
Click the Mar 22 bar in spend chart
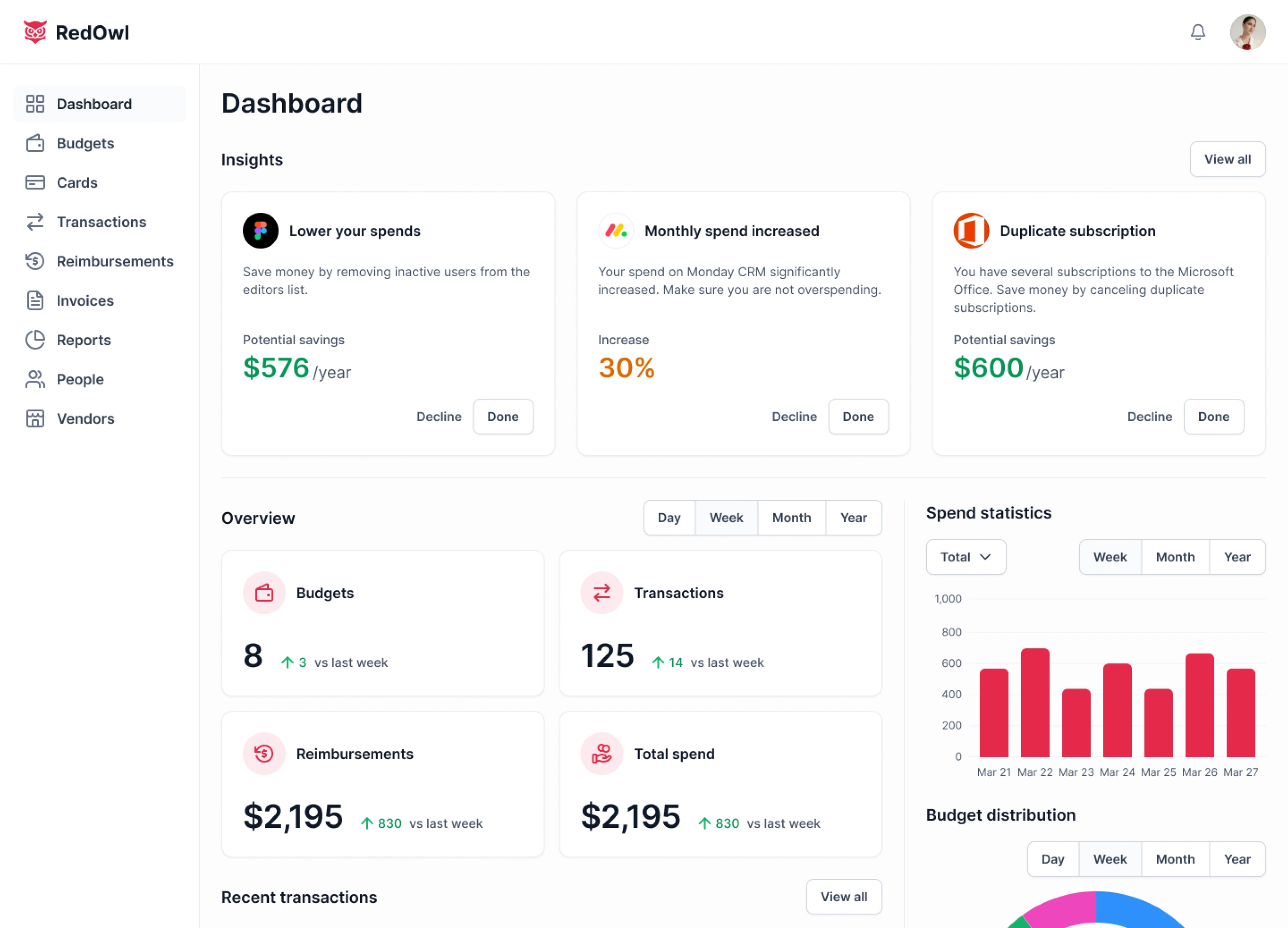point(1035,703)
